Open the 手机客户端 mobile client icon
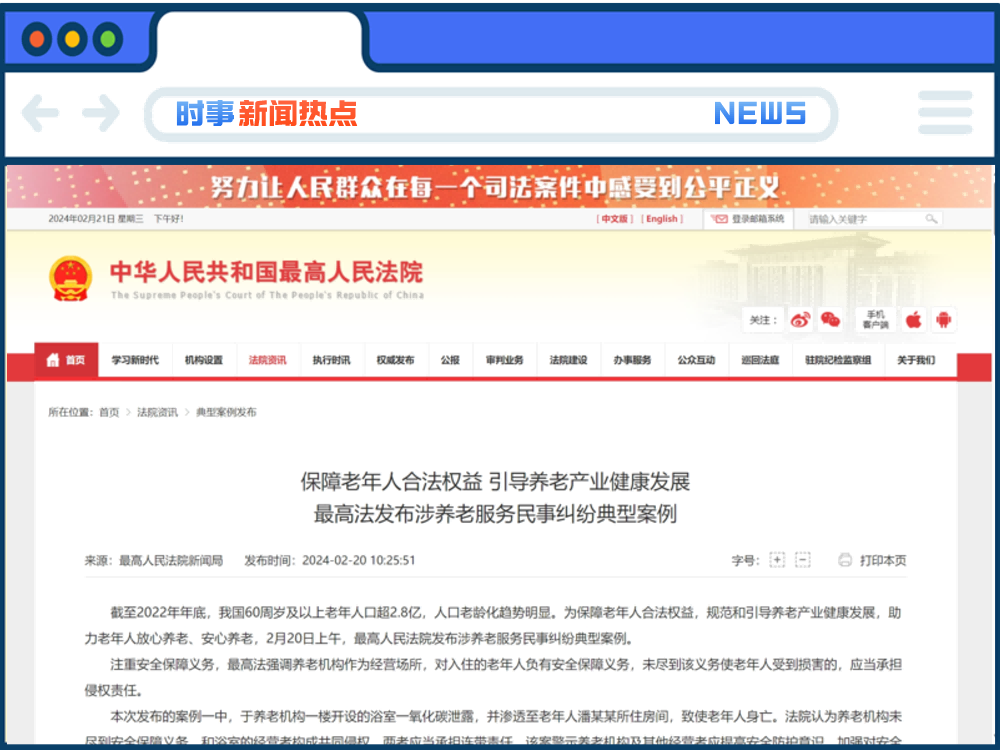Screen dimensions: 1000x750 coord(877,320)
